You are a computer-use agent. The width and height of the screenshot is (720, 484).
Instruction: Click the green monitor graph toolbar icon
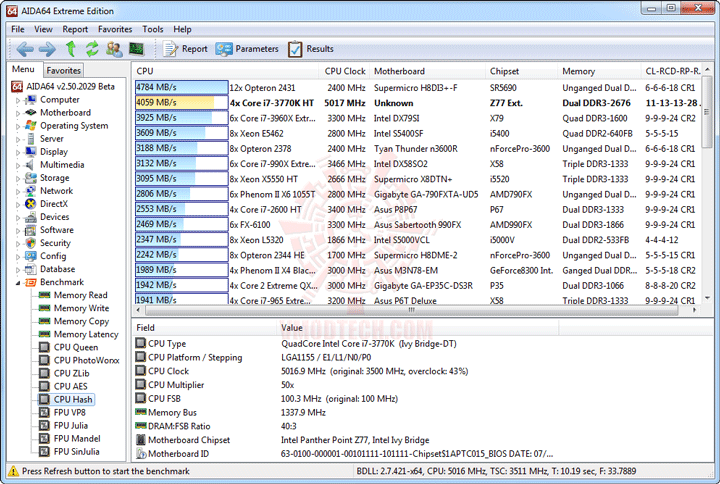click(x=136, y=48)
